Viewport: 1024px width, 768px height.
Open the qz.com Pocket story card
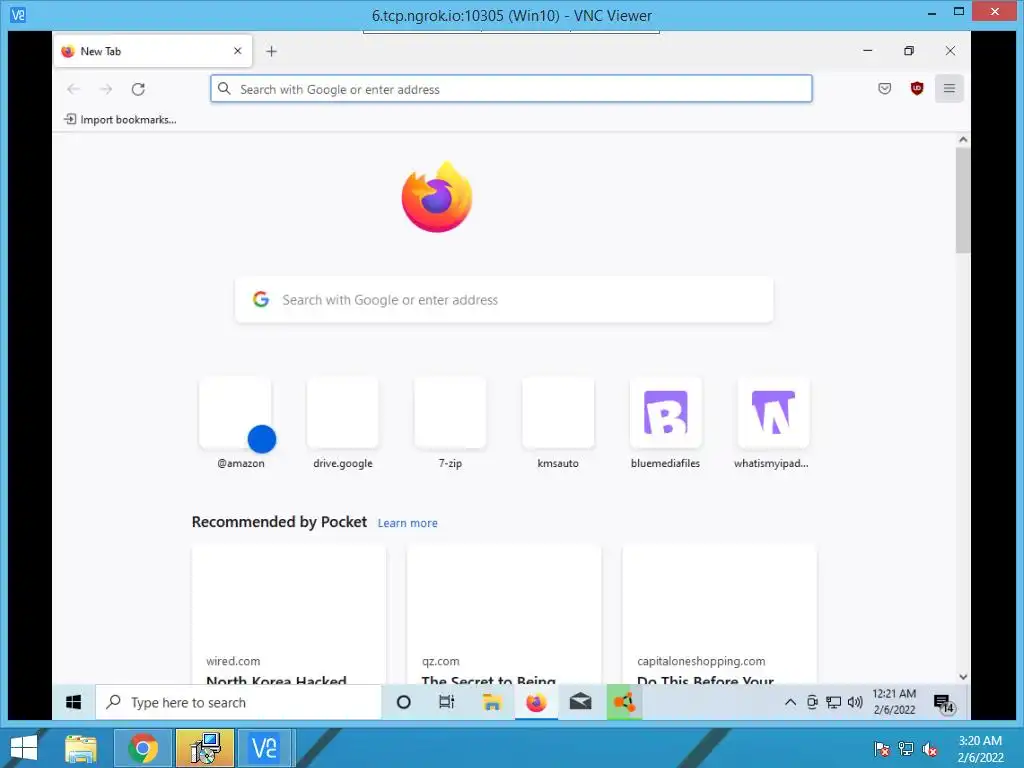(x=504, y=615)
